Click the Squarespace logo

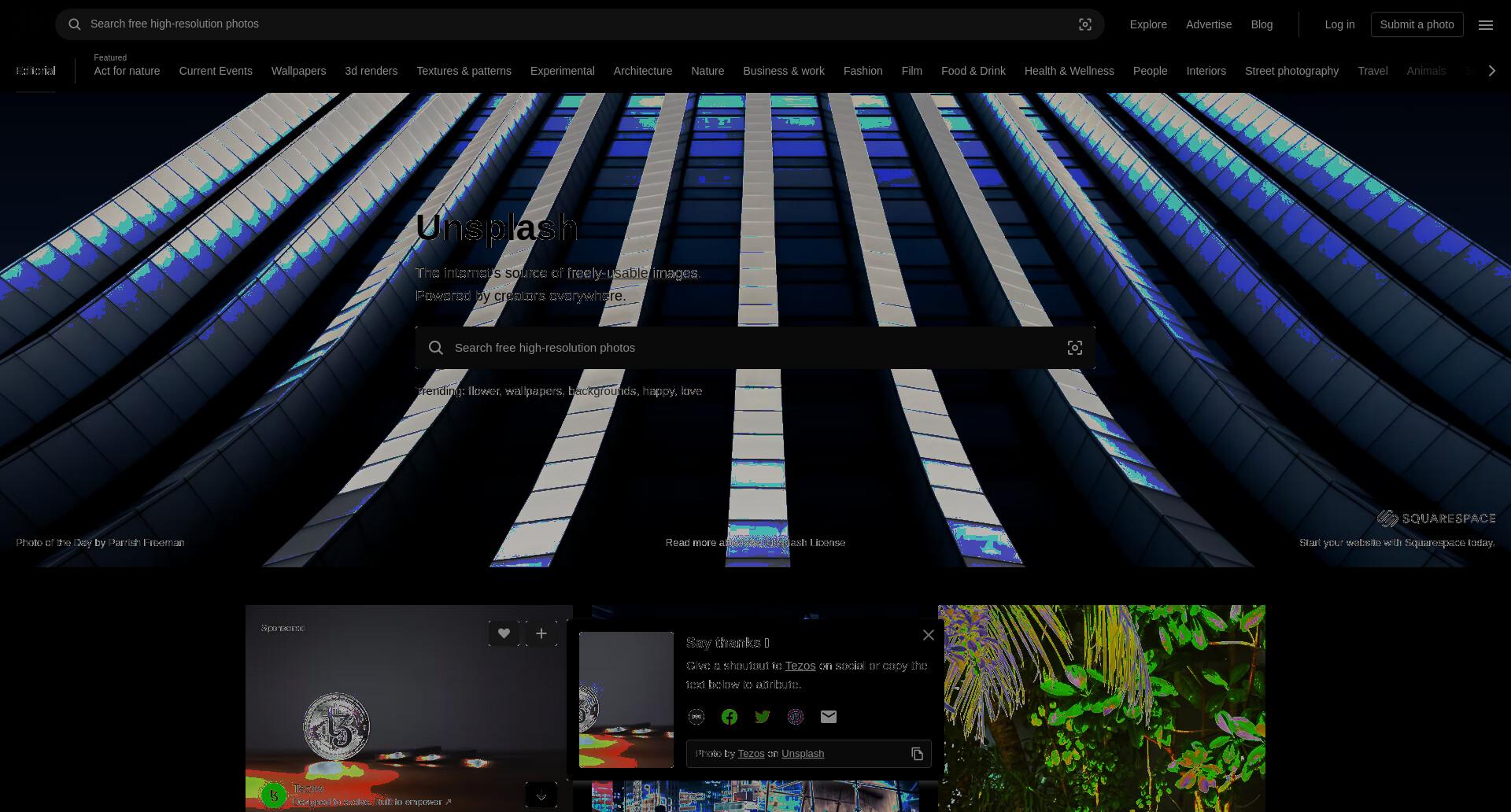pyautogui.click(x=1436, y=519)
